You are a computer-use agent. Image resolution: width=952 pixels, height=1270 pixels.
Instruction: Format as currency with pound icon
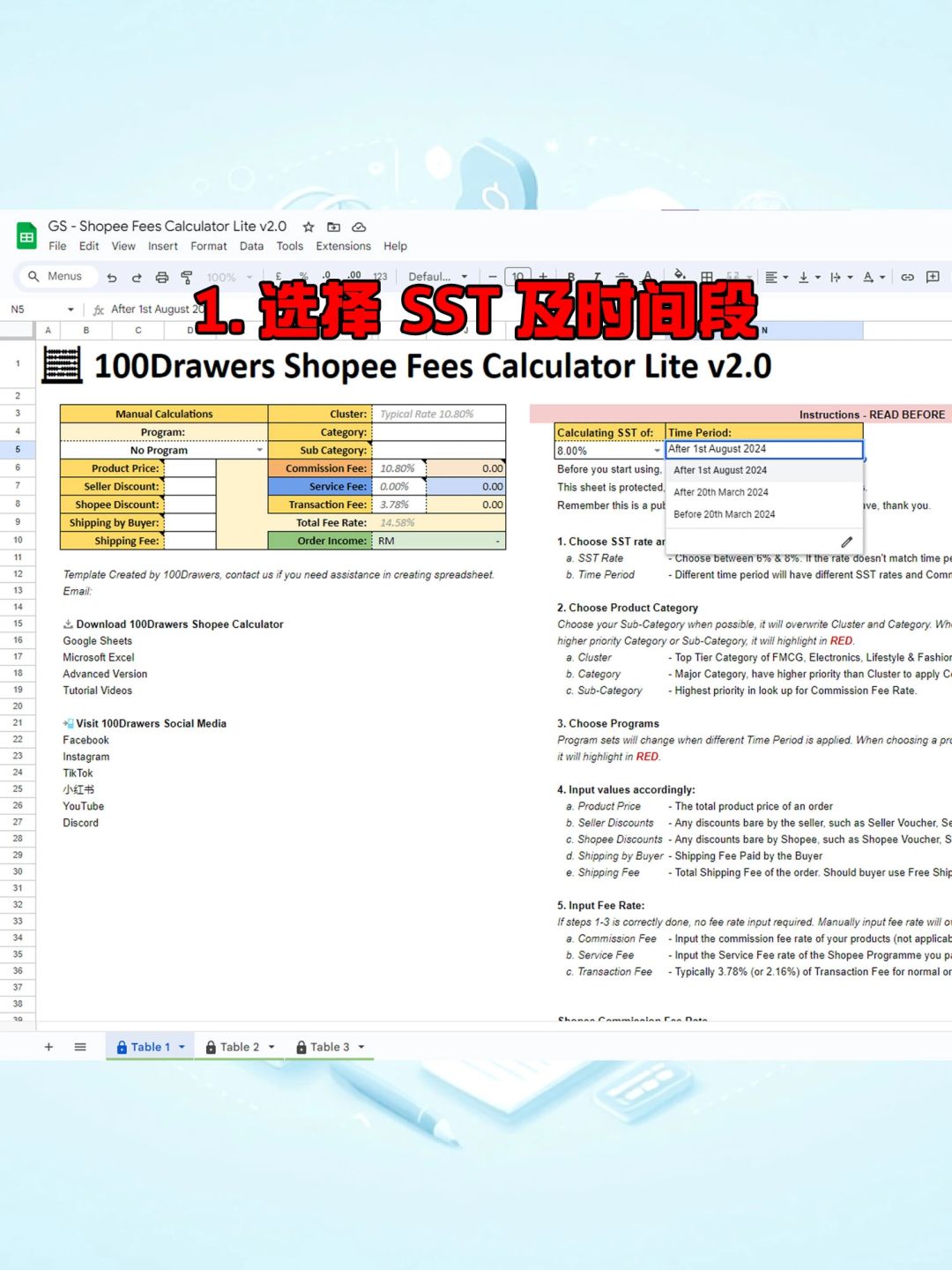[x=279, y=277]
